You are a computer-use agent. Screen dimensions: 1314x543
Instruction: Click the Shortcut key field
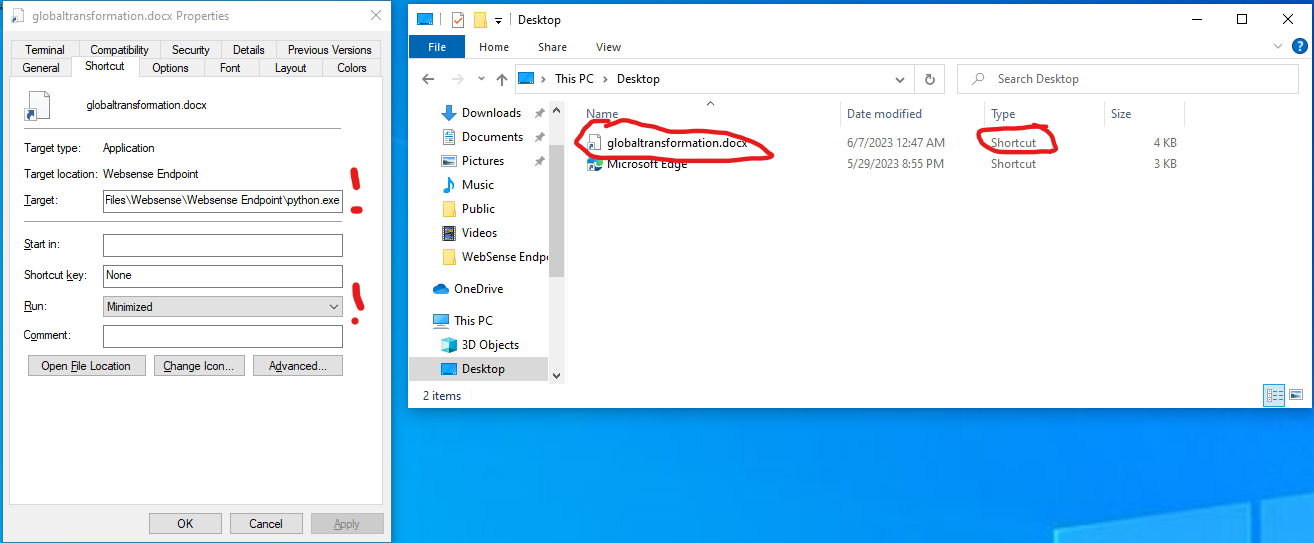223,275
